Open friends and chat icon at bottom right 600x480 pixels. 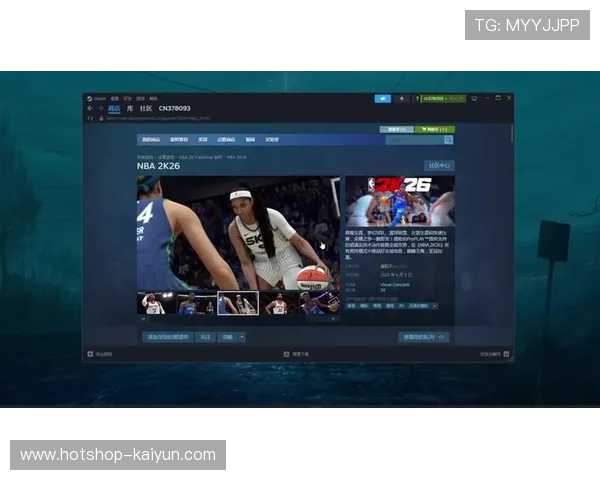[506, 354]
